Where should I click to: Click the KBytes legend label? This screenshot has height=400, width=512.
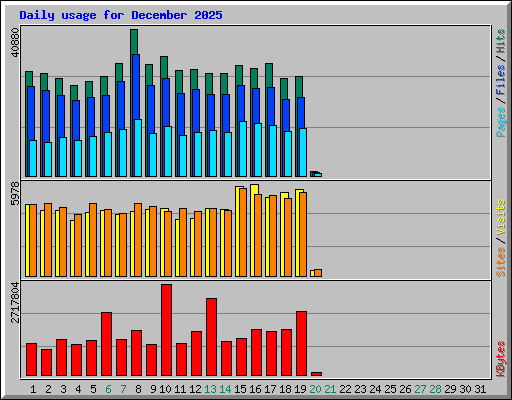[x=500, y=359]
